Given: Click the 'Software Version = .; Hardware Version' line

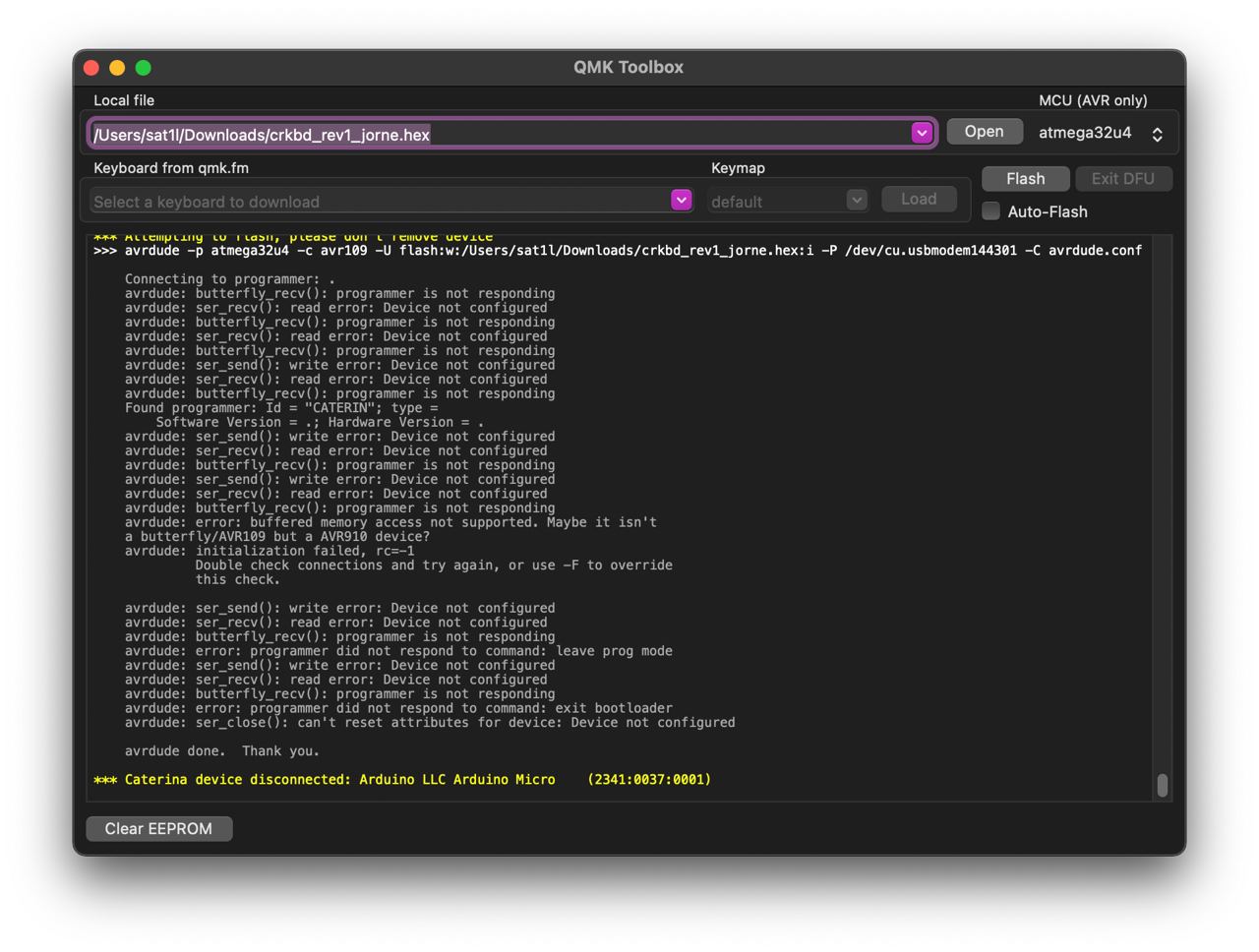Looking at the screenshot, I should click(x=320, y=422).
